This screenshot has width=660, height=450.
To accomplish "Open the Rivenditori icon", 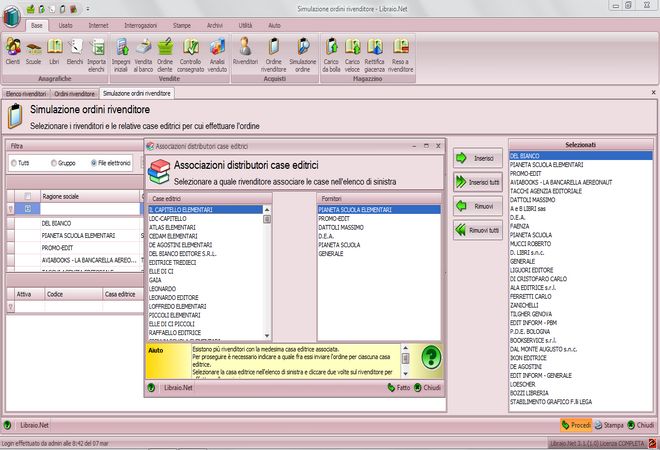I will [245, 51].
